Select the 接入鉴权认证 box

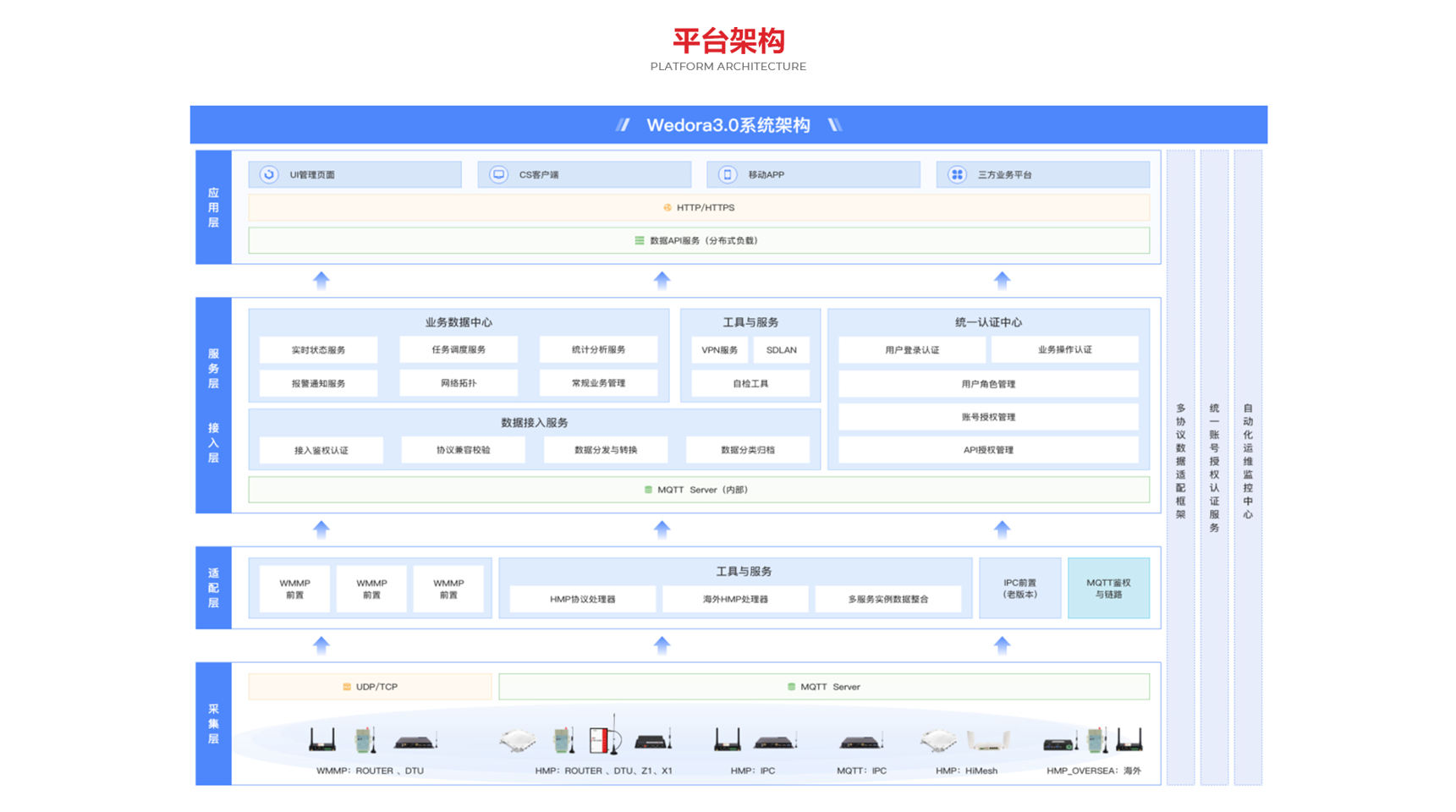click(321, 450)
